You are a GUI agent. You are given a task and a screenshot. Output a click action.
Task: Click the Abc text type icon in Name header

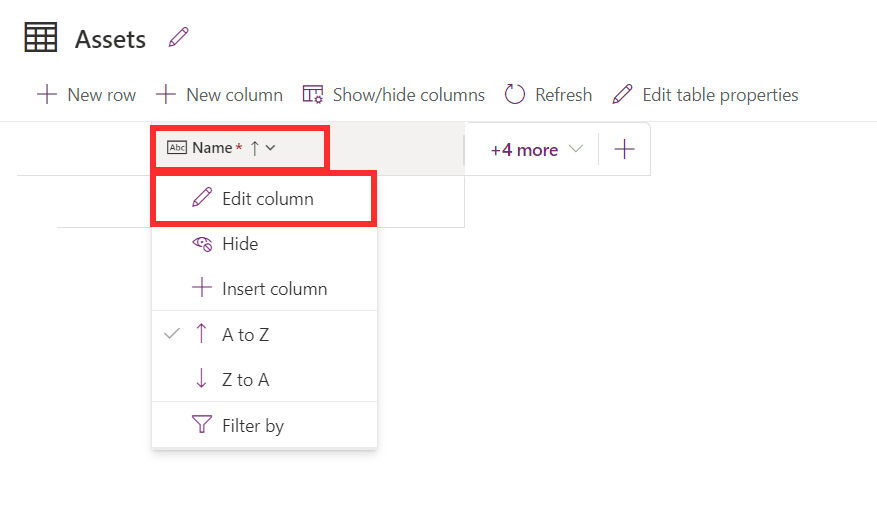[x=177, y=148]
